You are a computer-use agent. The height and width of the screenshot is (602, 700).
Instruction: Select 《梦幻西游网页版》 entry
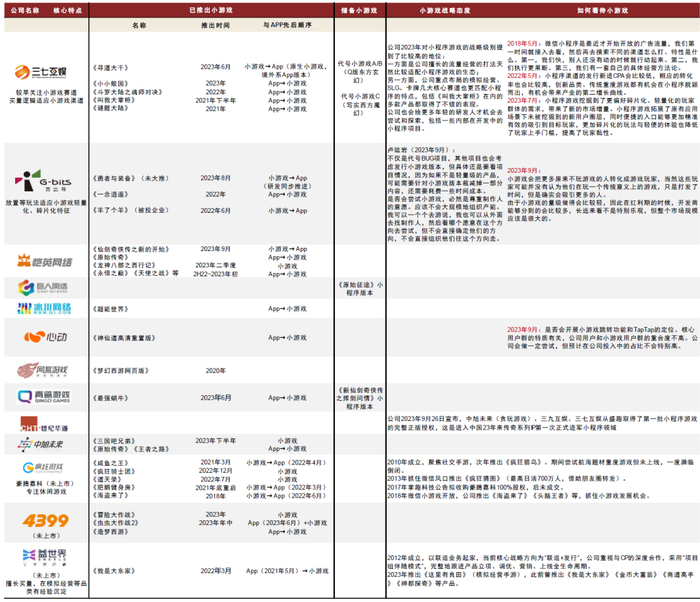coord(121,371)
